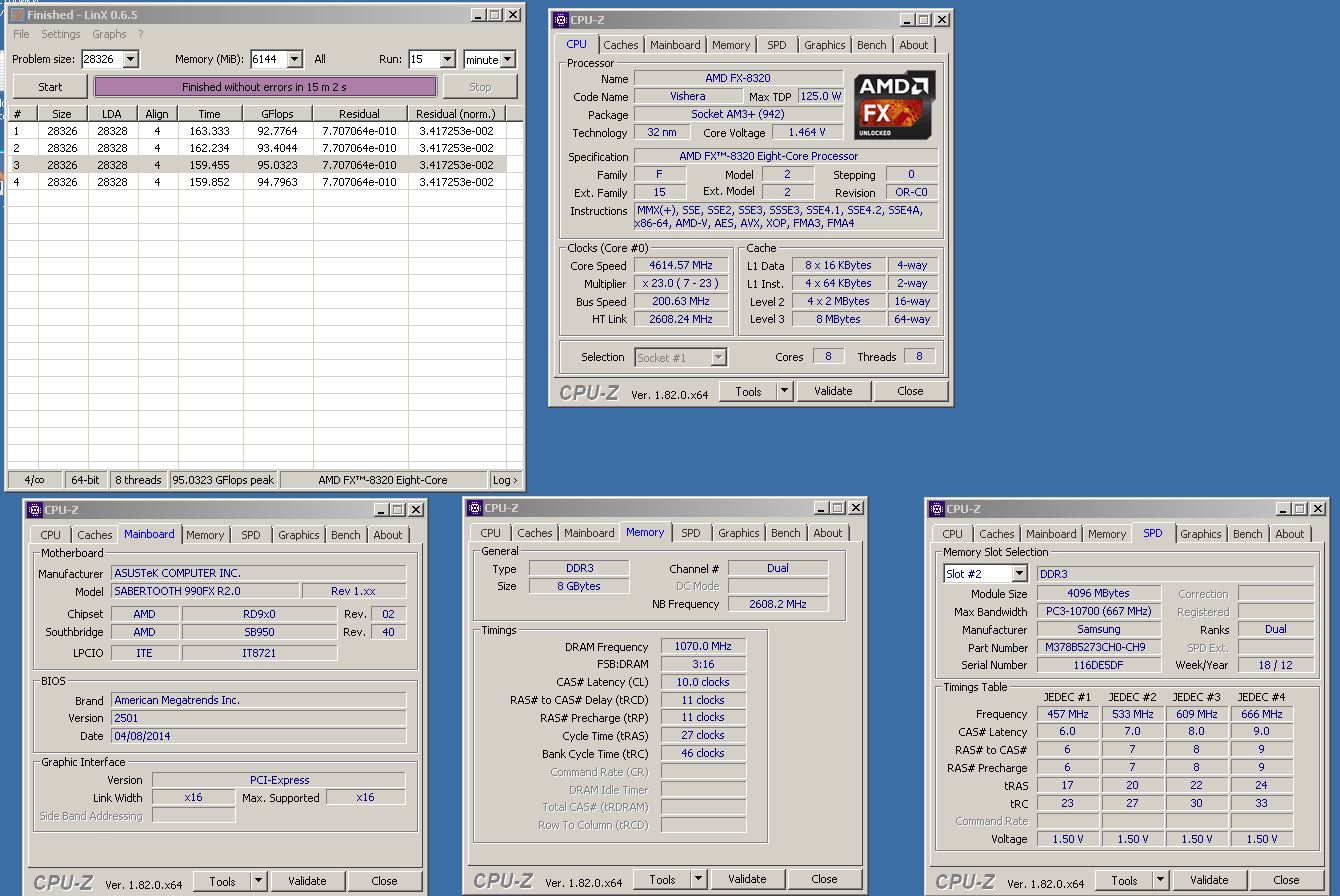Open the Settings menu in LinX
Viewport: 1340px width, 896px height.
(x=60, y=34)
